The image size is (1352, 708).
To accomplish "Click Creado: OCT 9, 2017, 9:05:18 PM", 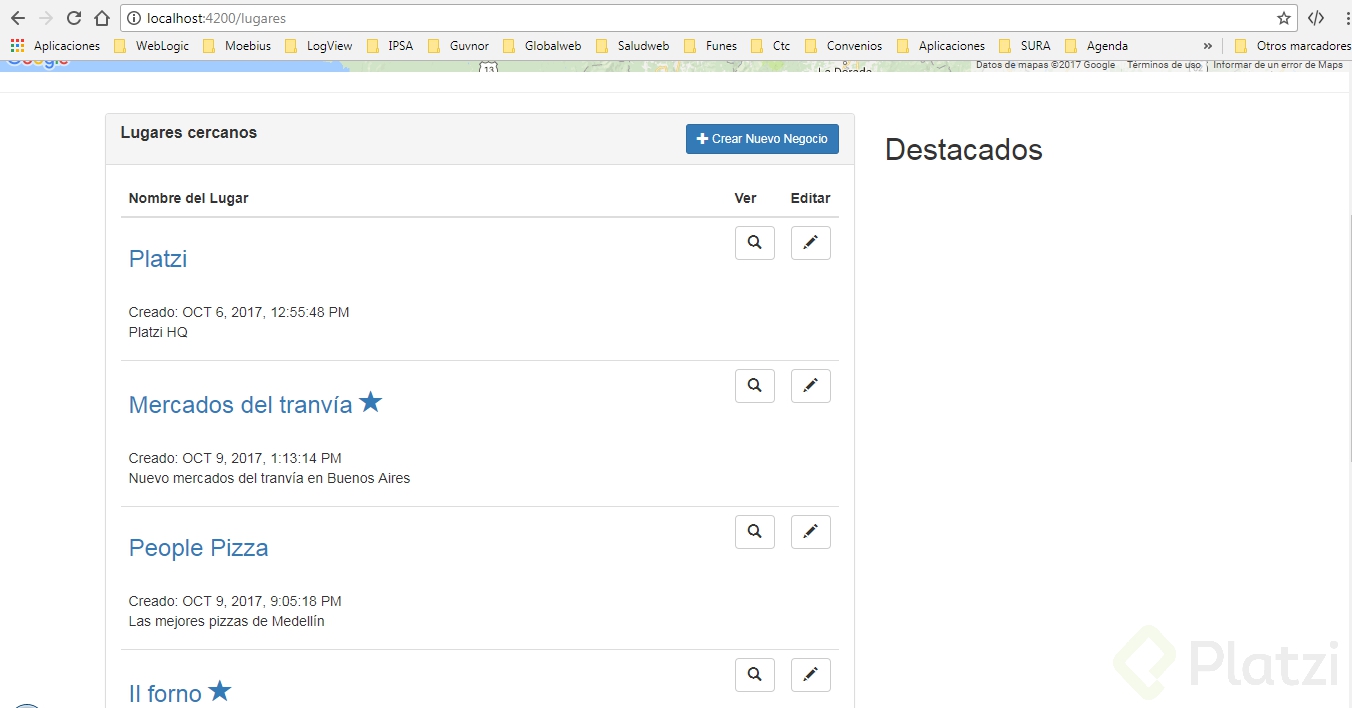I will point(235,601).
